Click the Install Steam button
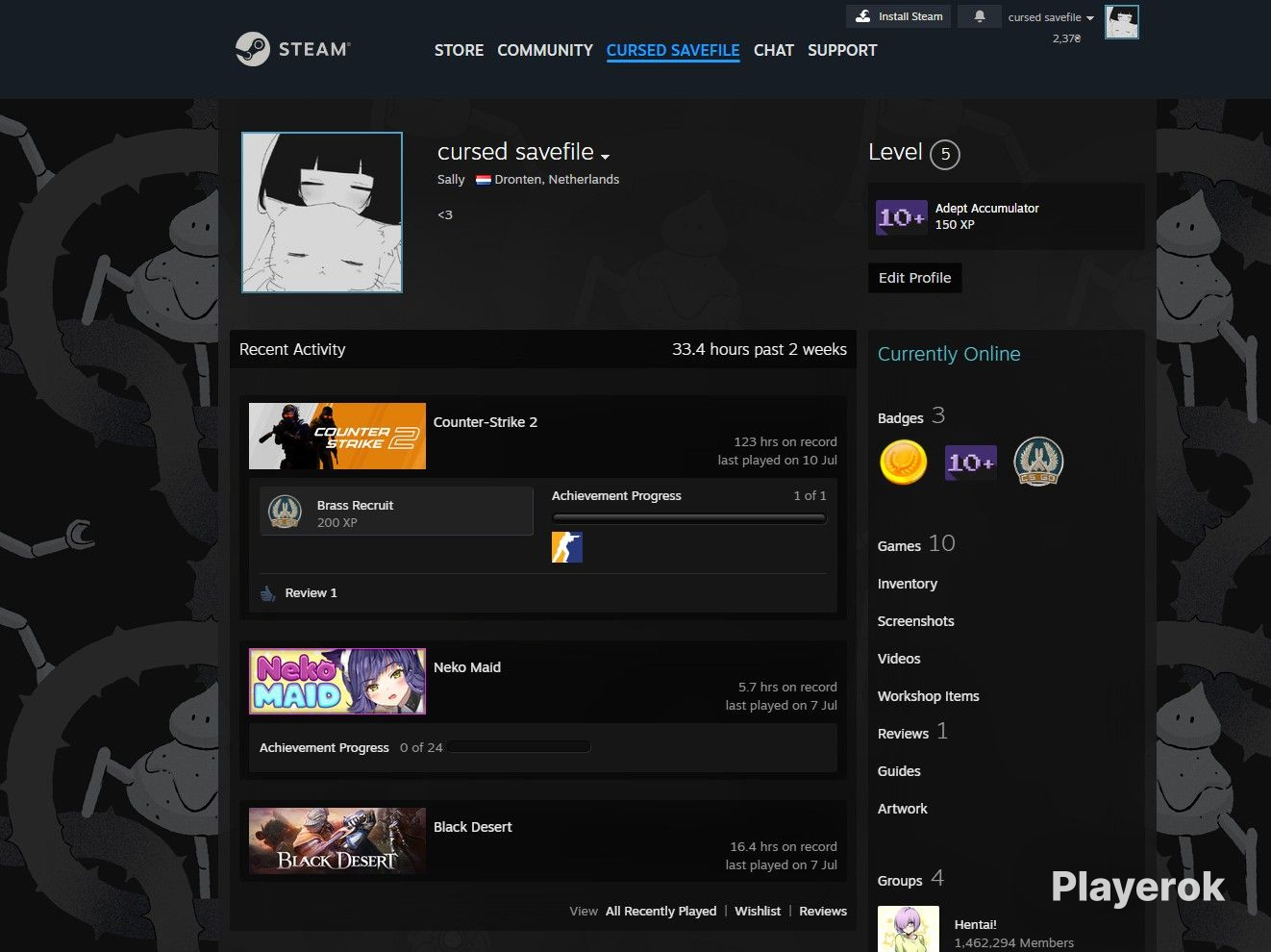 pos(899,16)
